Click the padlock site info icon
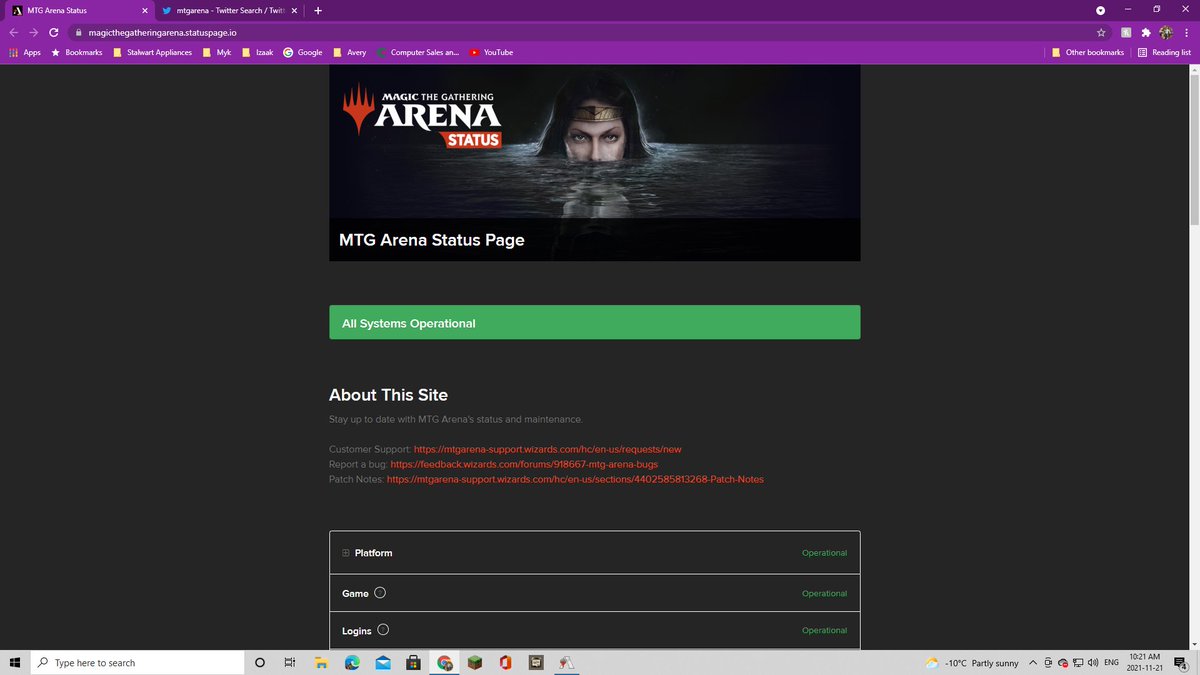 pos(77,32)
